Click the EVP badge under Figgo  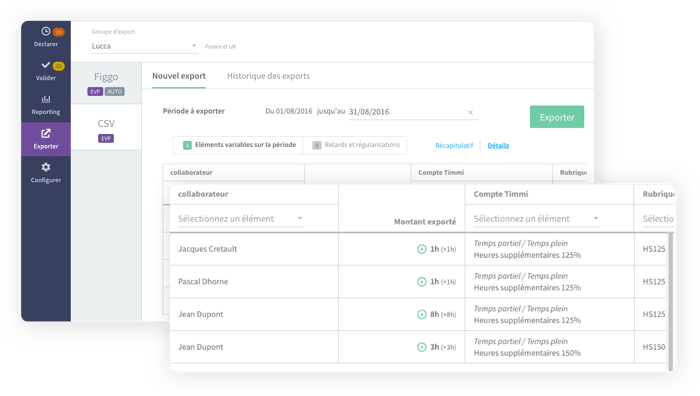click(95, 92)
